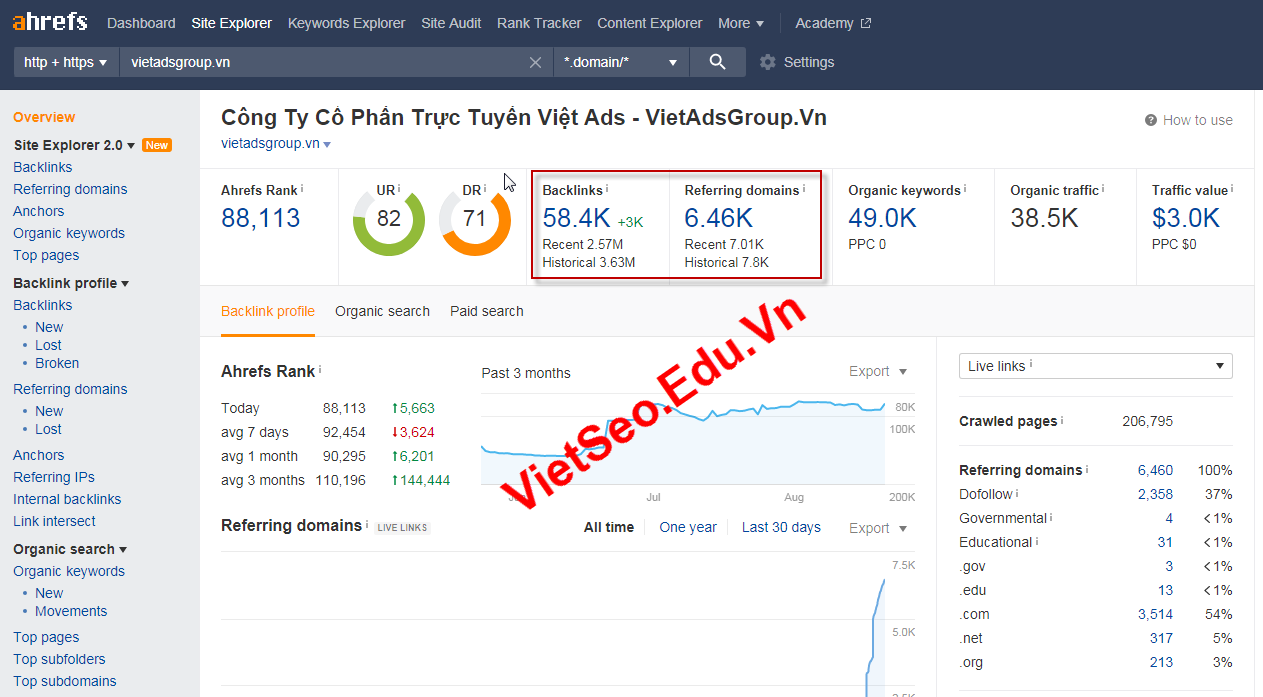The height and width of the screenshot is (697, 1263).
Task: Click the search magnifying glass icon
Action: click(717, 61)
